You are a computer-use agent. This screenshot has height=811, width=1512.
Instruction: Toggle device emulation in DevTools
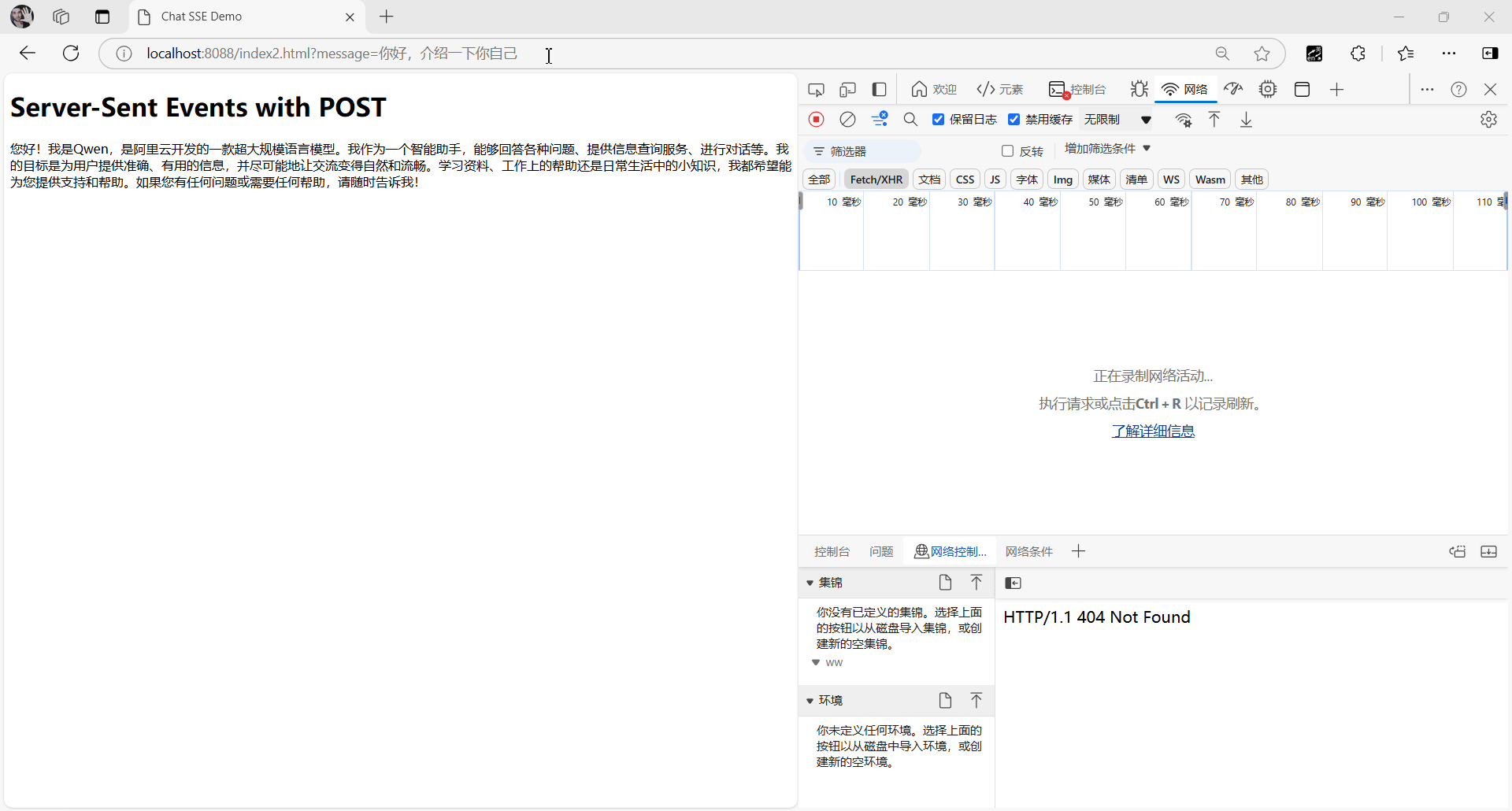847,90
